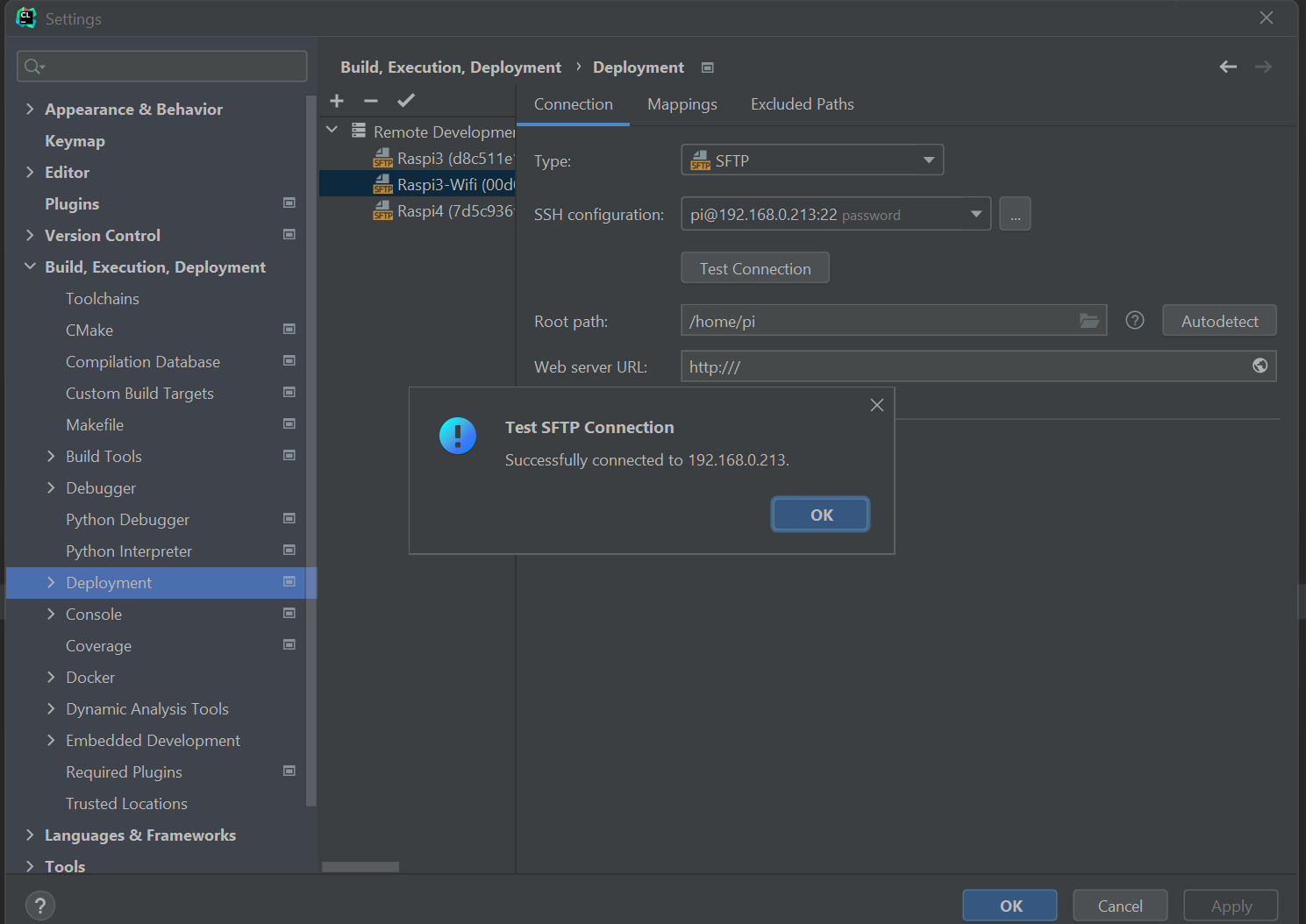The image size is (1306, 924).
Task: Open the Type SFTP dropdown
Action: click(x=812, y=160)
